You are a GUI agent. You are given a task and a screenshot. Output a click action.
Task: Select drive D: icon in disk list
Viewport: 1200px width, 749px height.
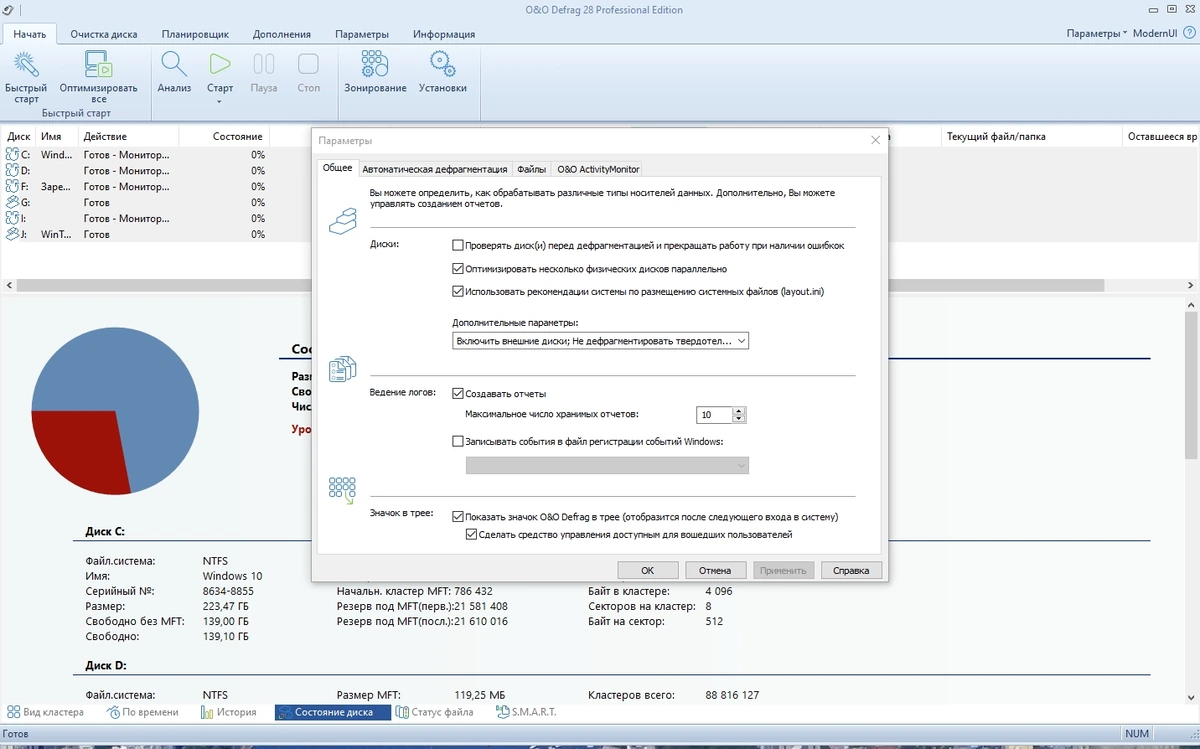point(12,171)
